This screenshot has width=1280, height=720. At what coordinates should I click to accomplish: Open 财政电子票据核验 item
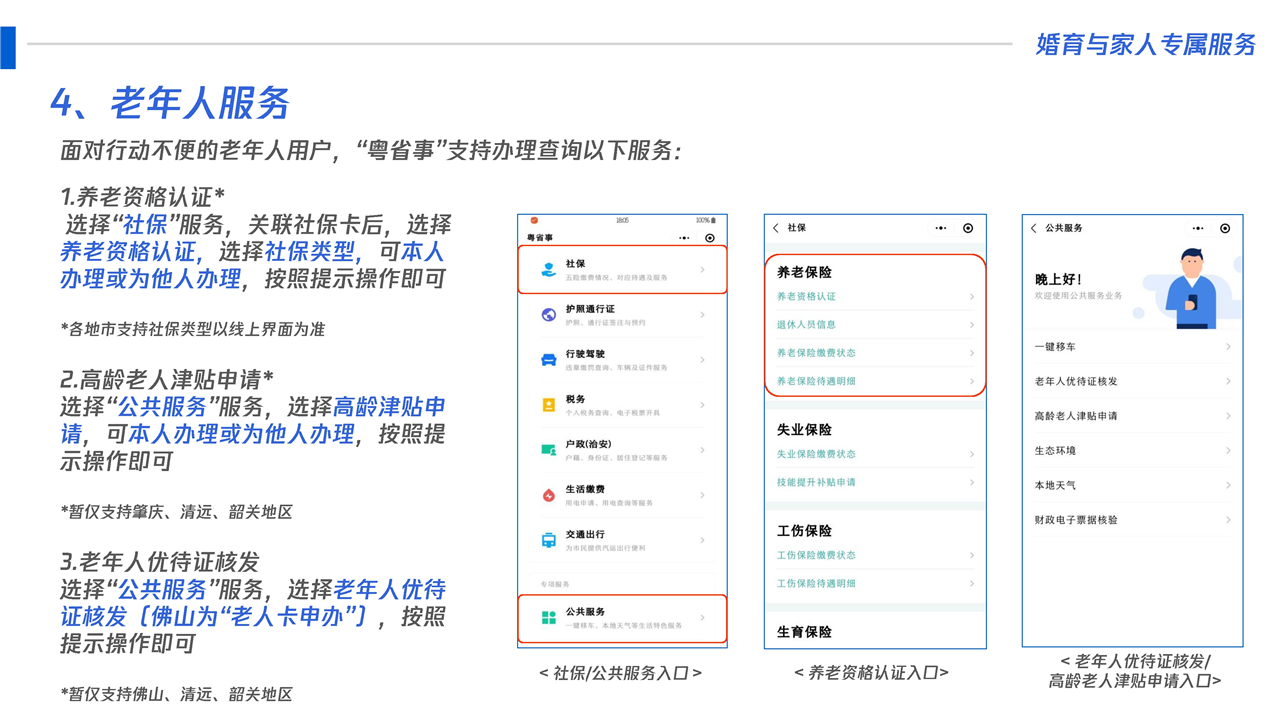point(1076,520)
